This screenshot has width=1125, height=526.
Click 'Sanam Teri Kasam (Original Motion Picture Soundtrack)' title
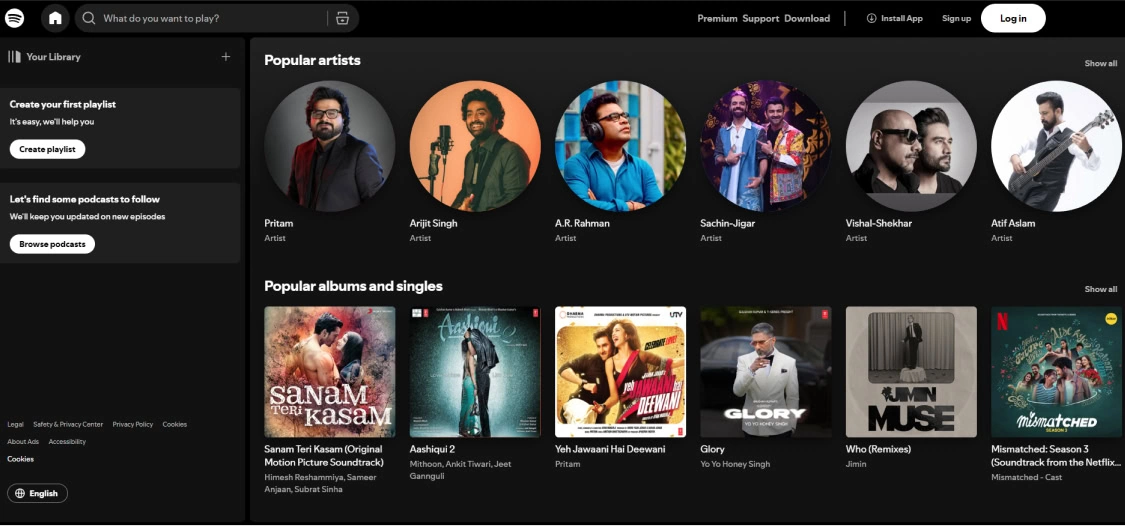(x=324, y=456)
